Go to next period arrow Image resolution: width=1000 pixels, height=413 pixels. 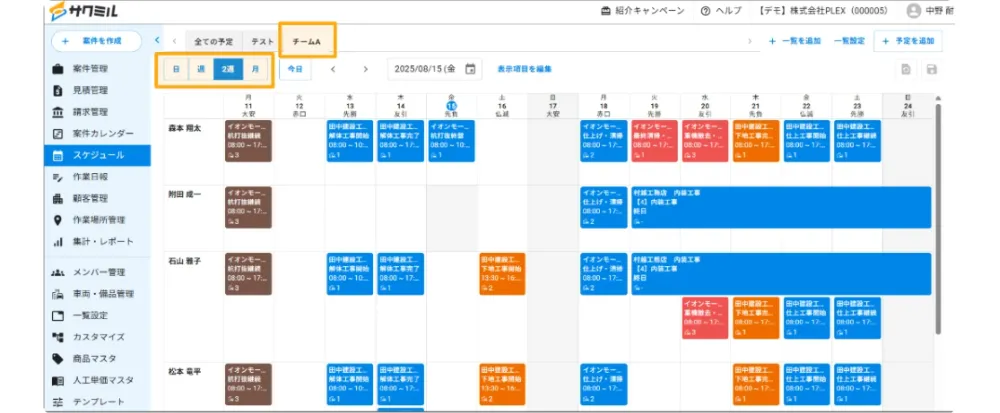pos(365,69)
